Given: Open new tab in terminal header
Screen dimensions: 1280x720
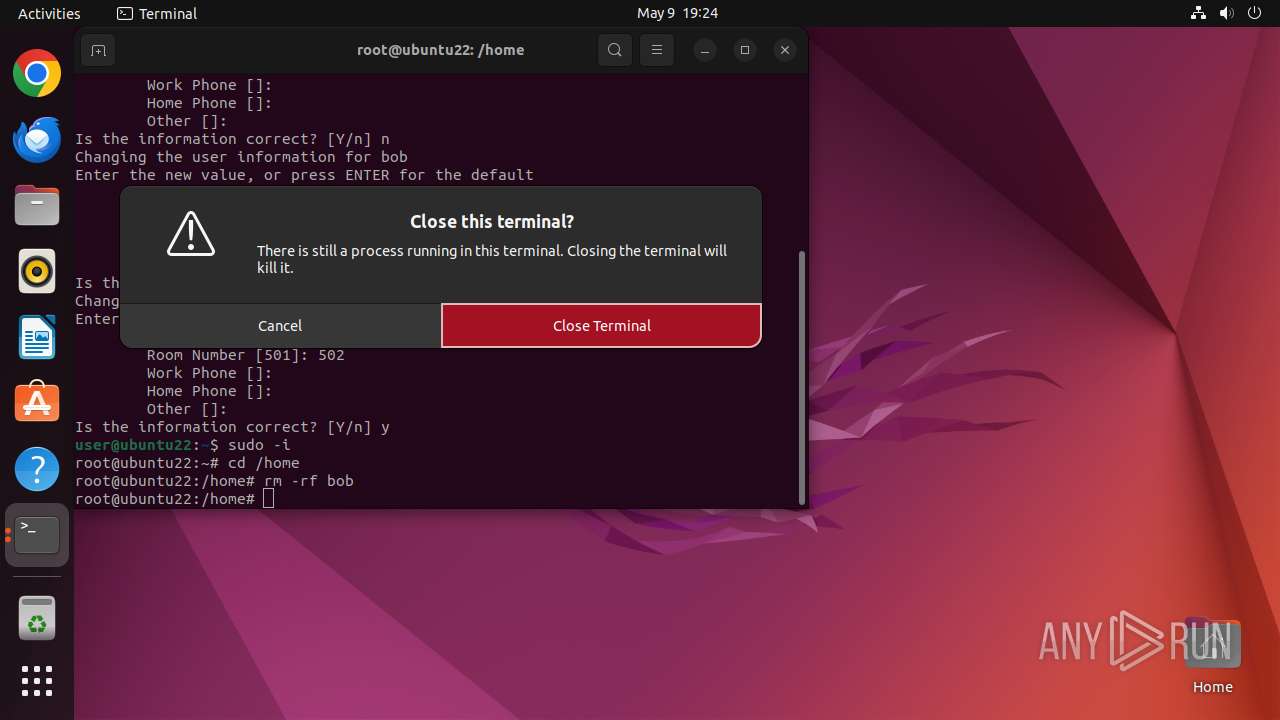Looking at the screenshot, I should 98,50.
